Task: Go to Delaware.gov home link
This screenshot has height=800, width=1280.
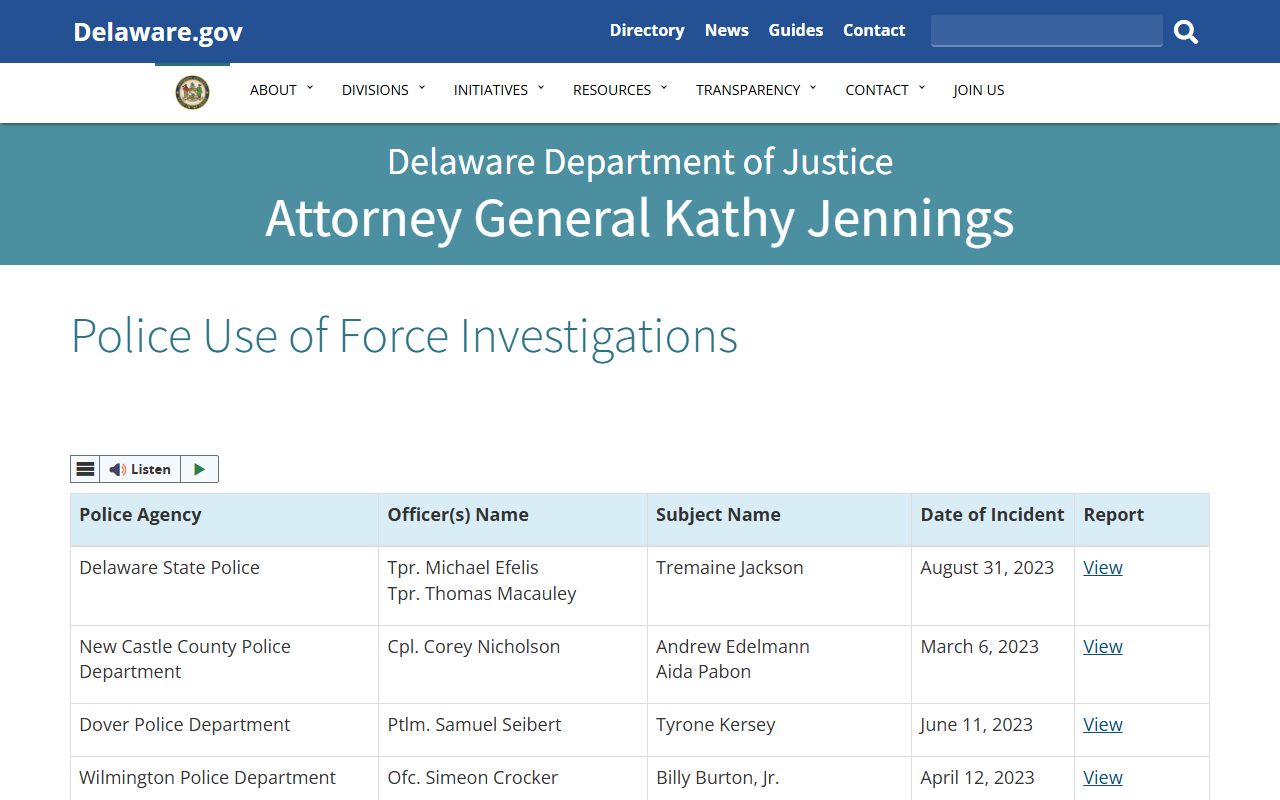Action: pos(158,32)
